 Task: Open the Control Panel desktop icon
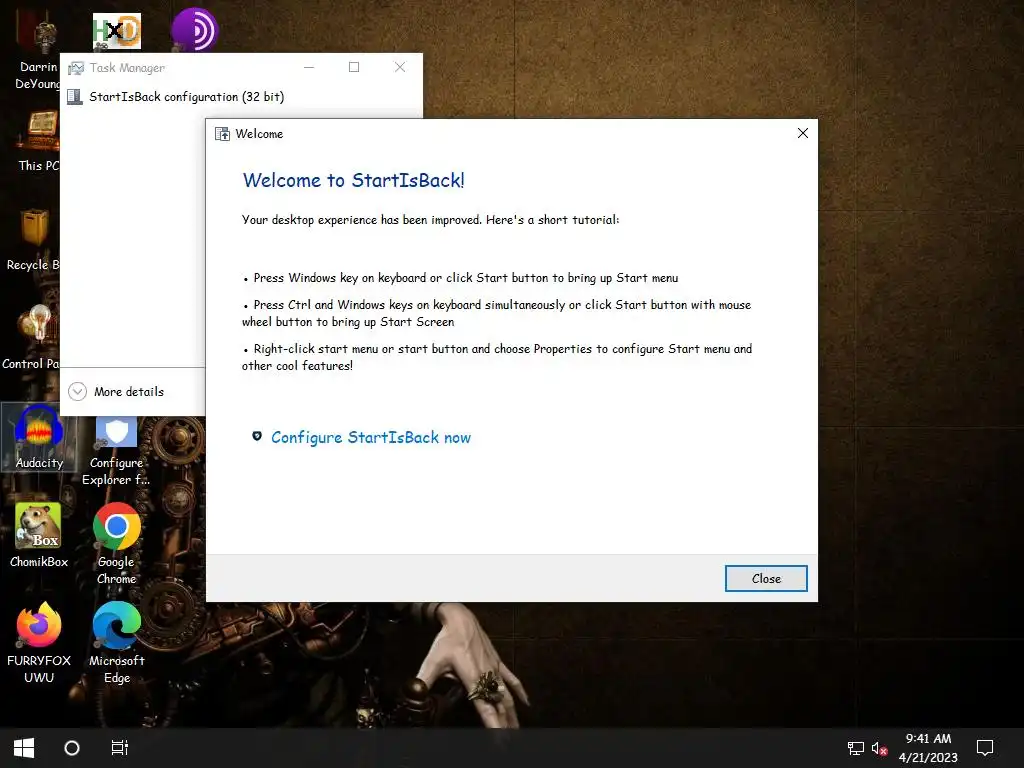(x=31, y=338)
